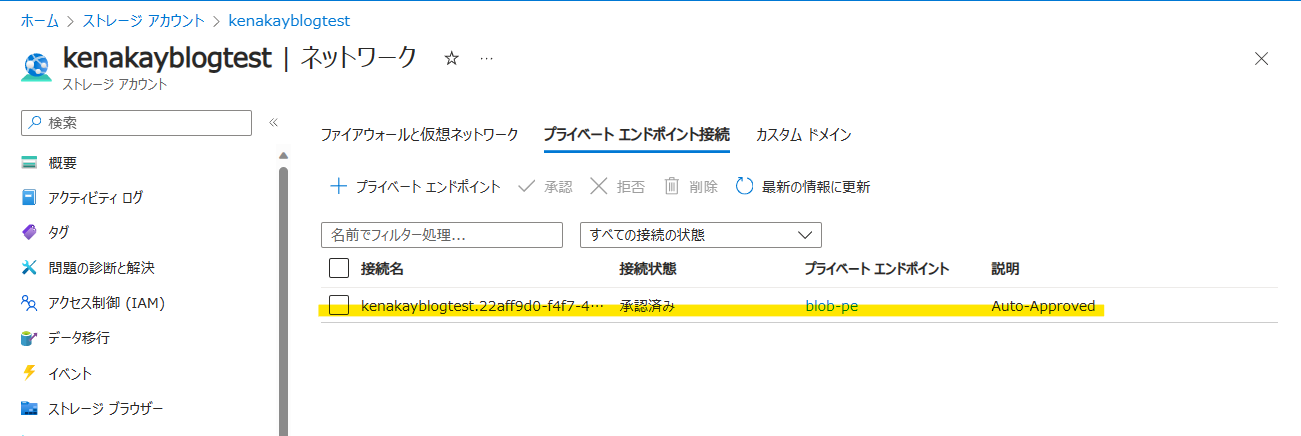
Task: Go to タグ in the sidebar
Action: pos(59,233)
